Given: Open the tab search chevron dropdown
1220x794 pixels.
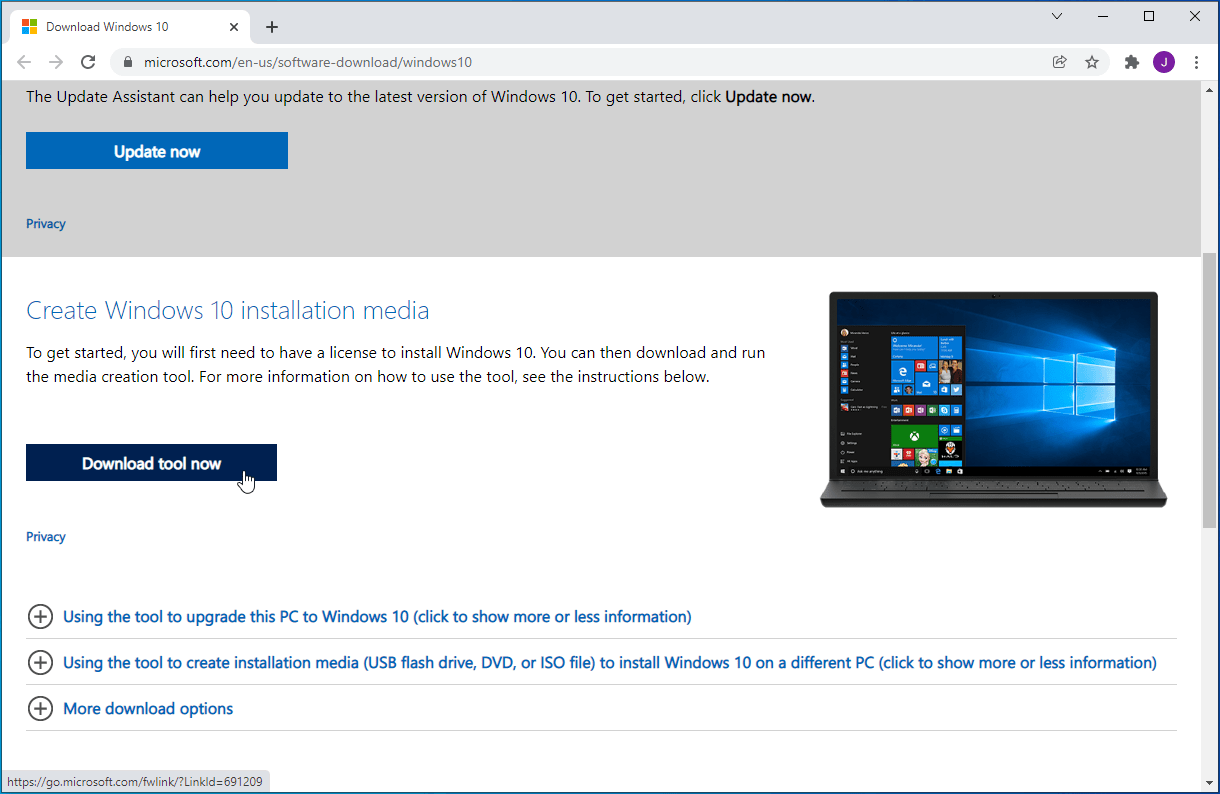Looking at the screenshot, I should (x=1057, y=16).
